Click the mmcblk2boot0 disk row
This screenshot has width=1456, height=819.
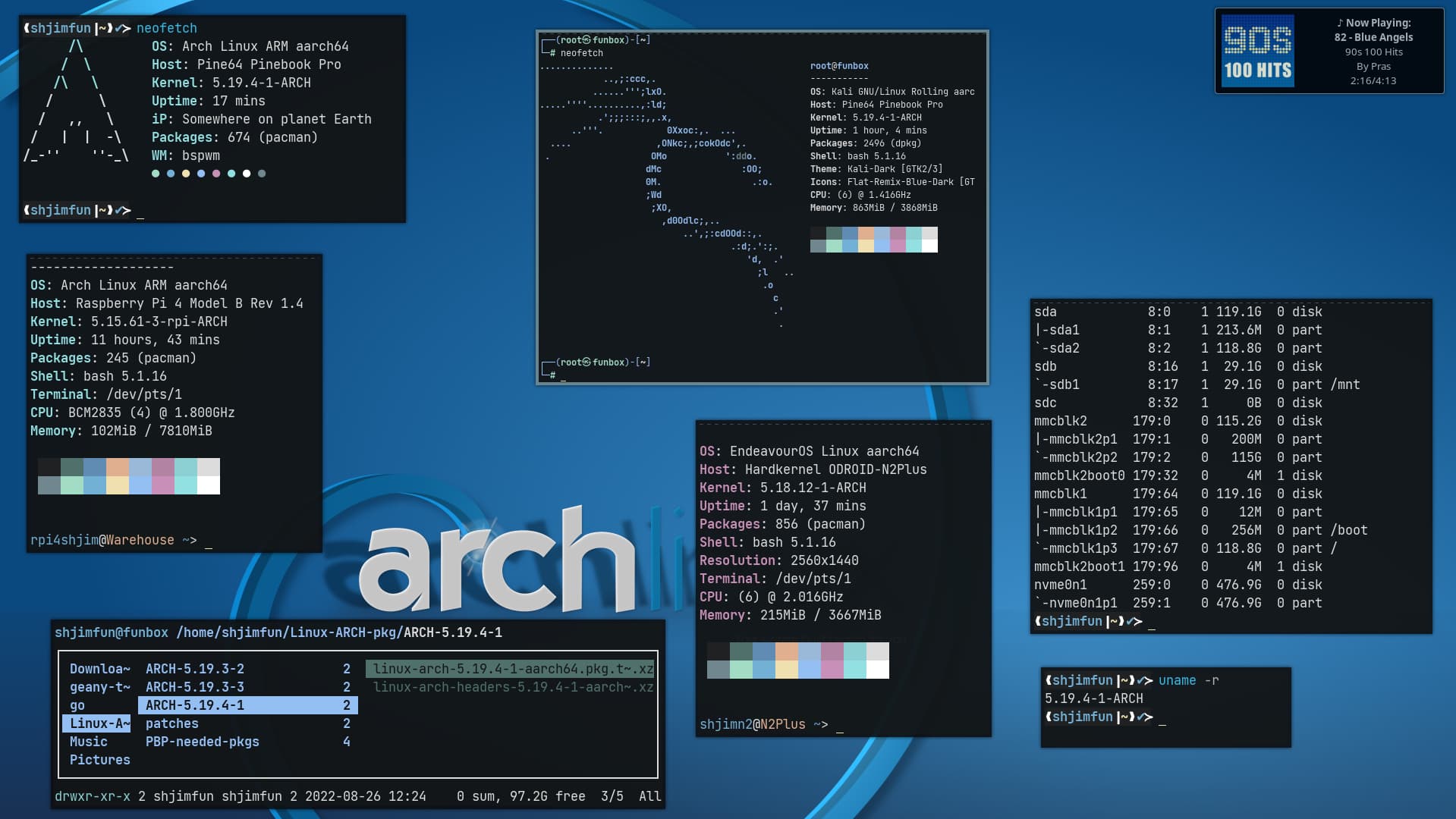pyautogui.click(x=1178, y=475)
